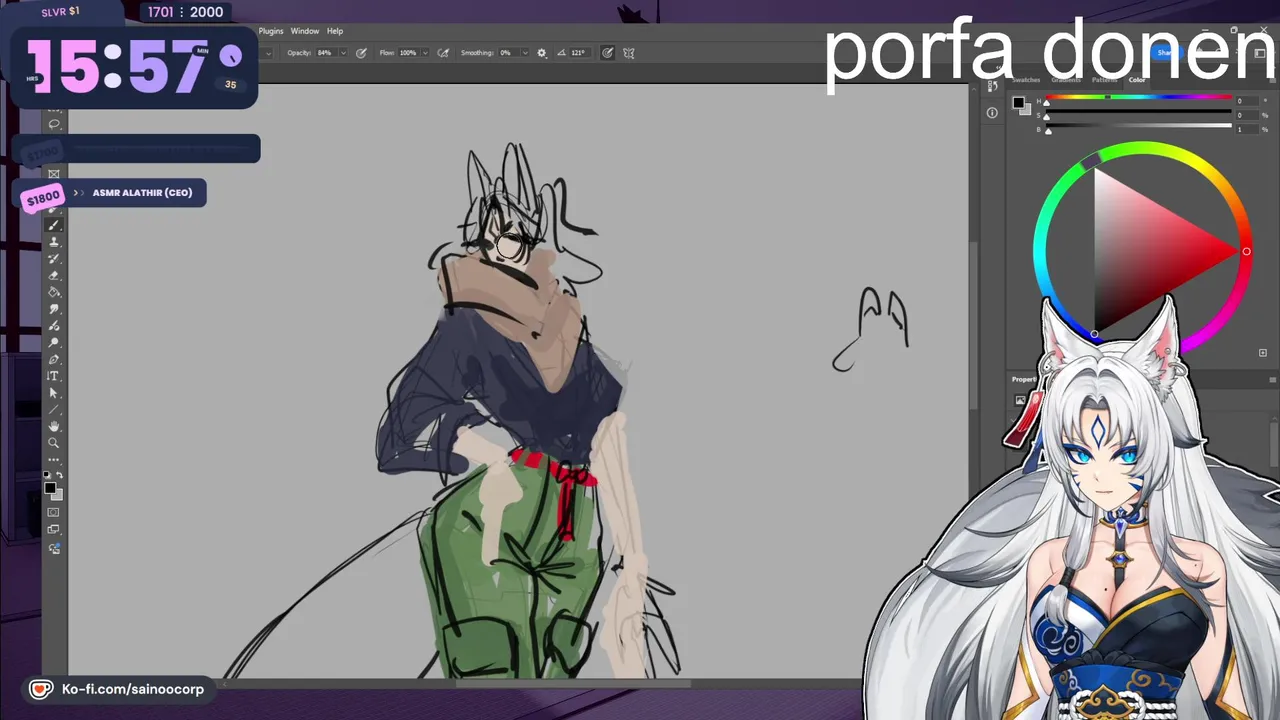
Task: Toggle pressure for opacity button
Action: [361, 53]
